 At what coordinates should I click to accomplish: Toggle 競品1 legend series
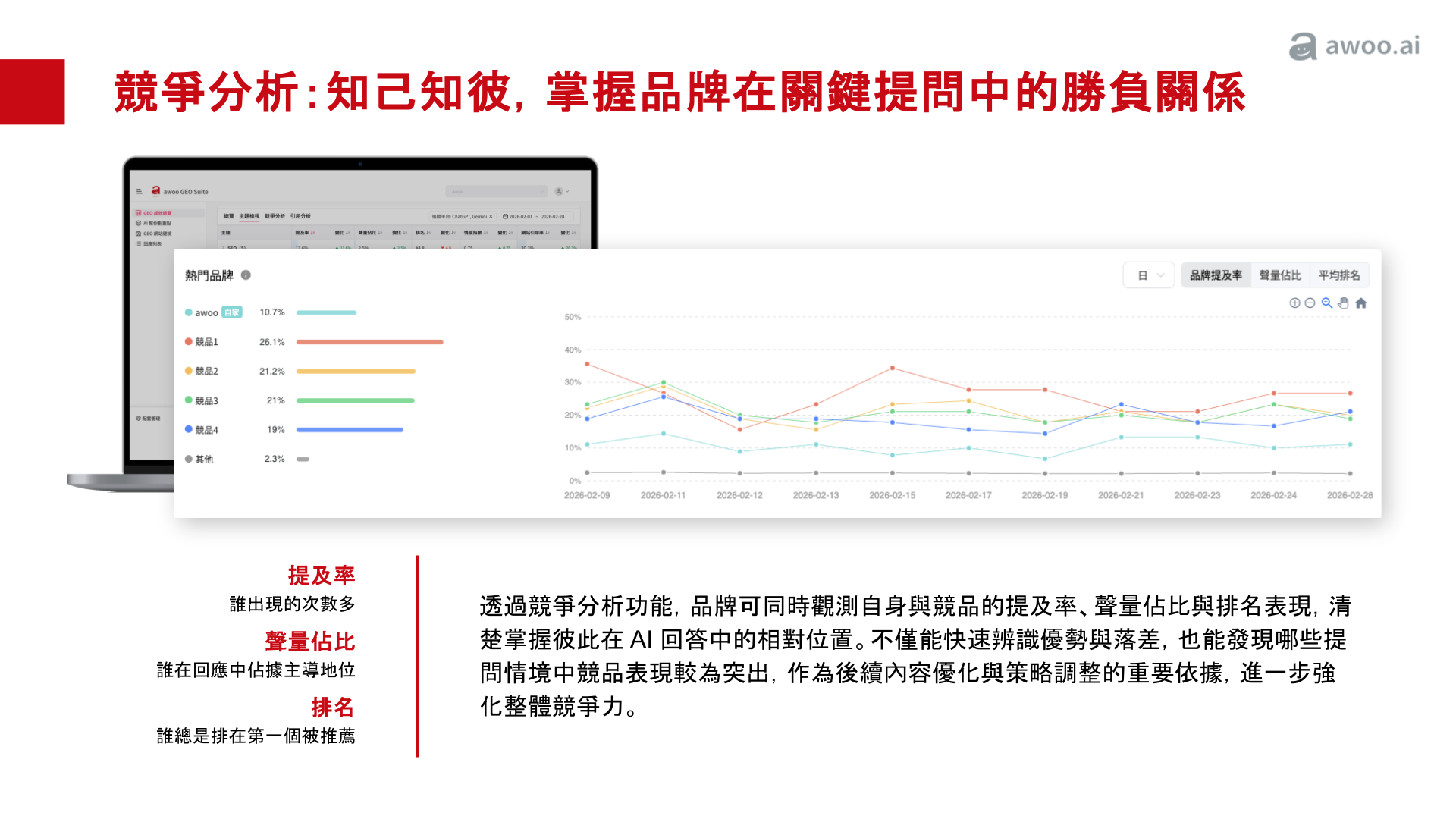coord(202,342)
